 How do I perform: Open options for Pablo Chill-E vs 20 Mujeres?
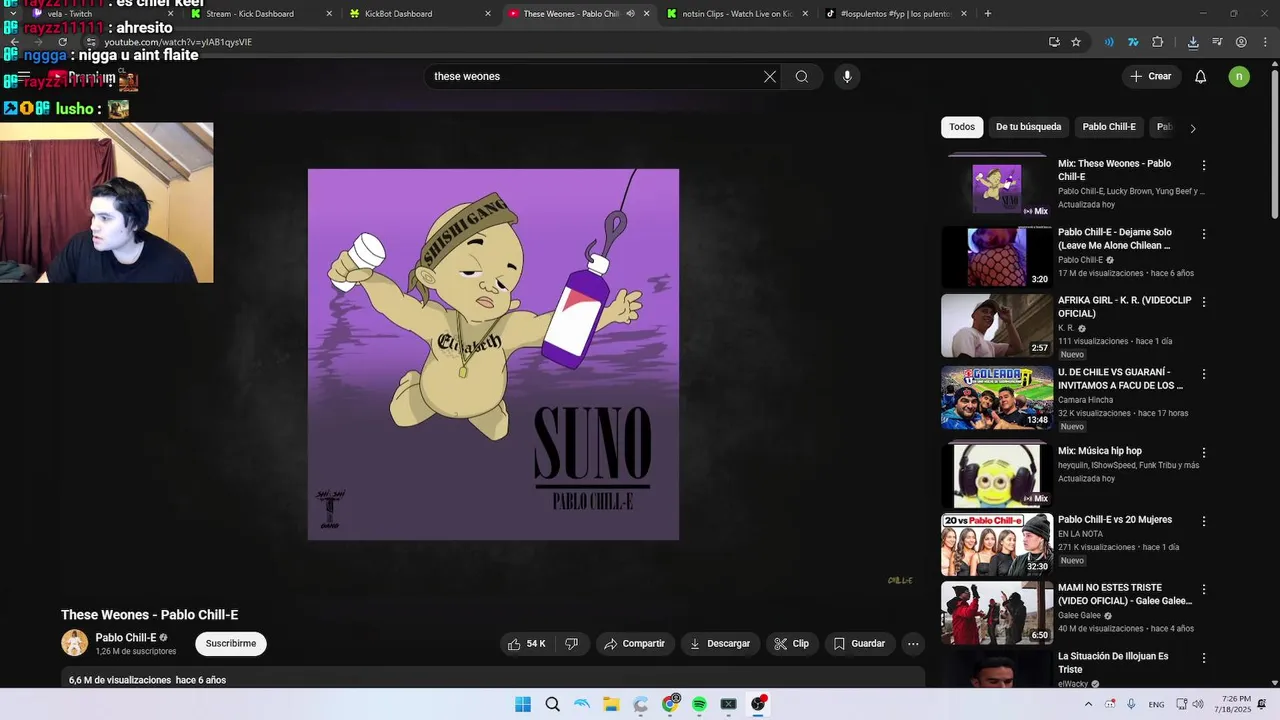(x=1204, y=521)
